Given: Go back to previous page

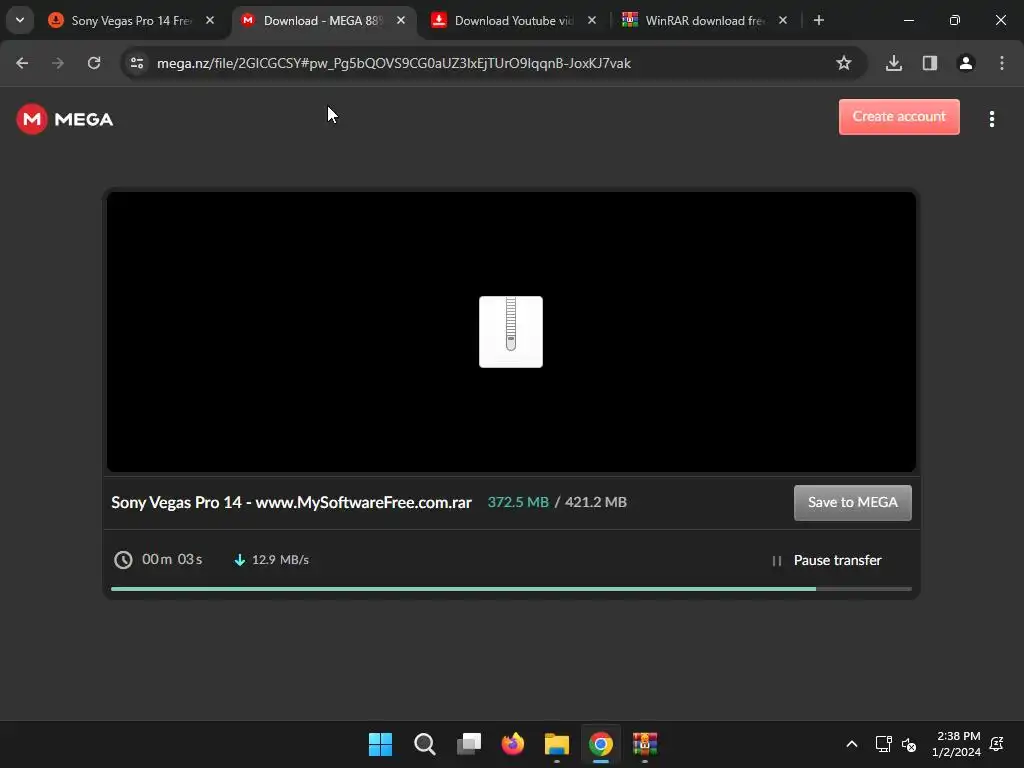Looking at the screenshot, I should point(22,63).
